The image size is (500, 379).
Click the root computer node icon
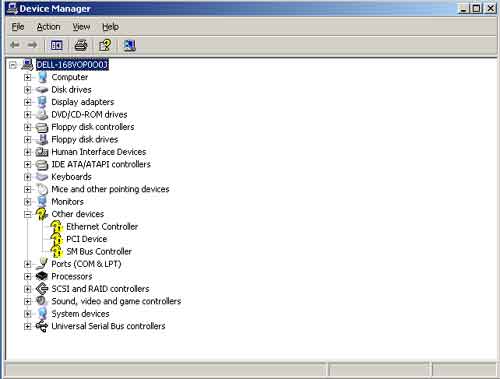[28, 64]
